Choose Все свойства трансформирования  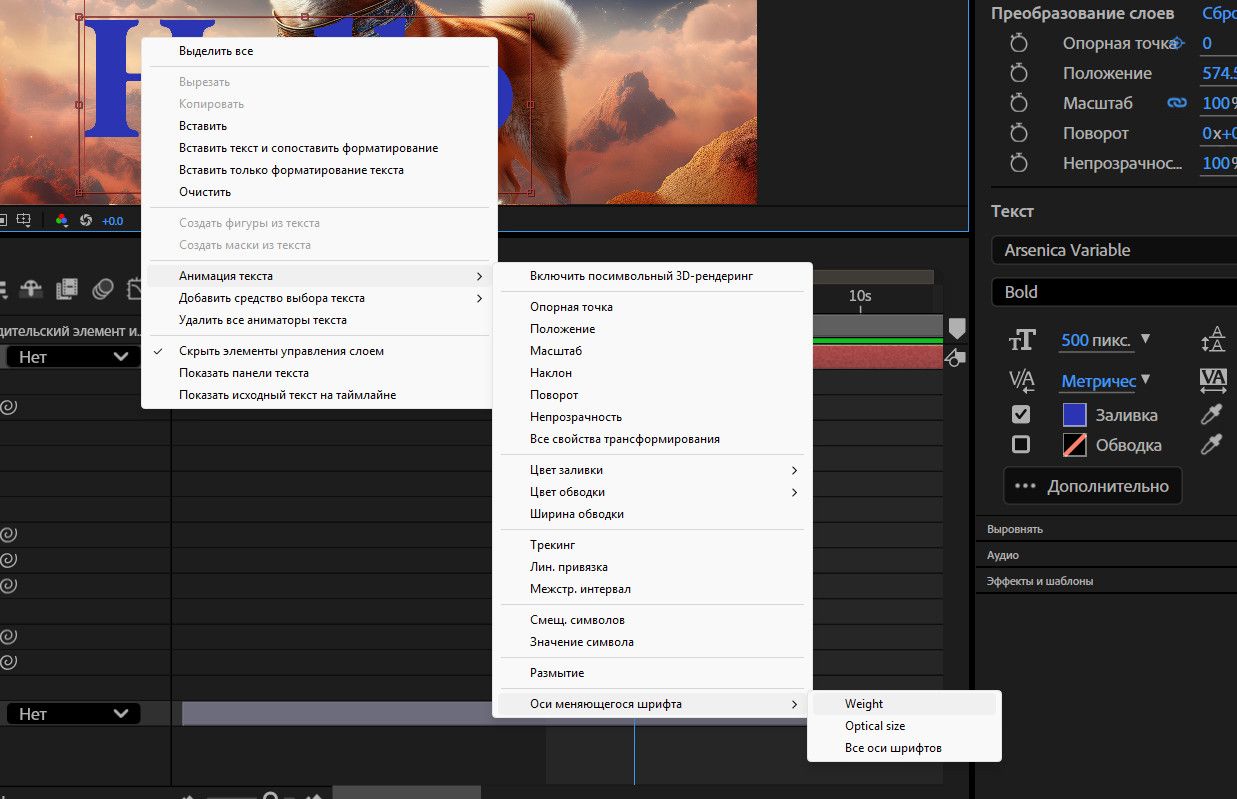pos(652,439)
